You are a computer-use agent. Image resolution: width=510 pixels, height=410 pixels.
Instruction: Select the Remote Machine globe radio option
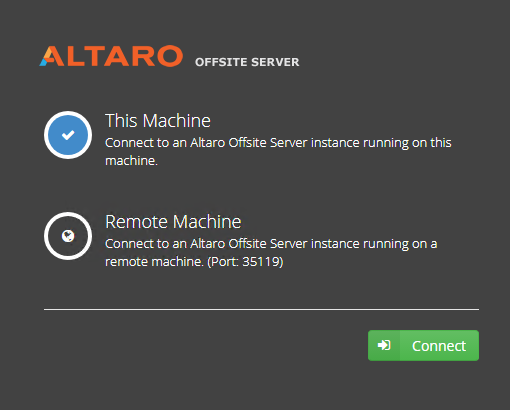click(68, 236)
